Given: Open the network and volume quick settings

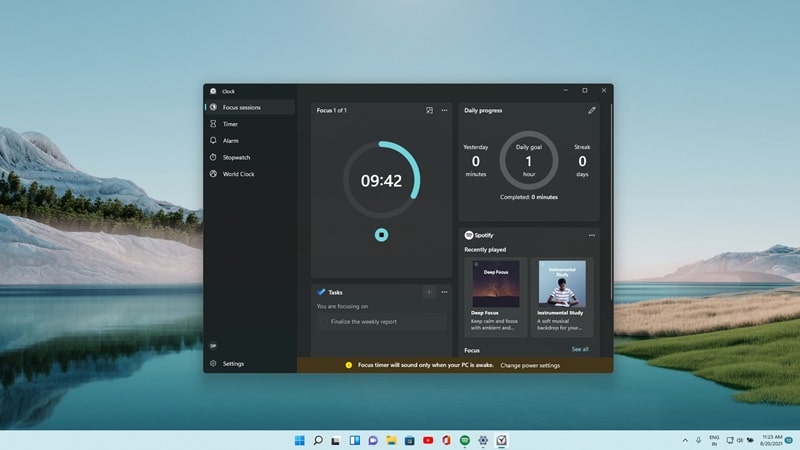Looking at the screenshot, I should tap(740, 440).
